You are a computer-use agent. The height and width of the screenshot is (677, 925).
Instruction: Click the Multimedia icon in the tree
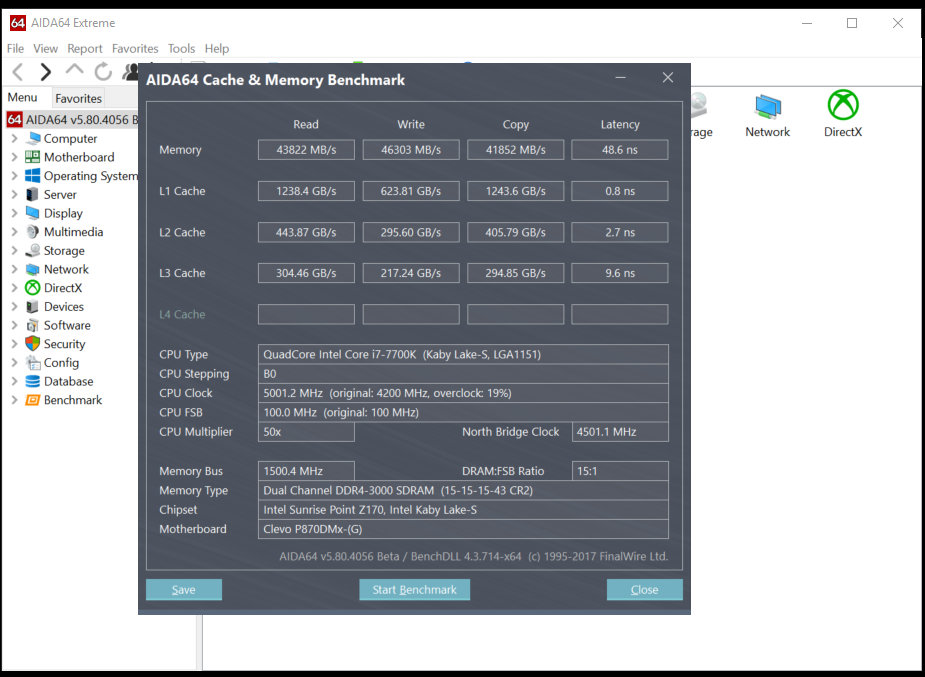coord(33,232)
